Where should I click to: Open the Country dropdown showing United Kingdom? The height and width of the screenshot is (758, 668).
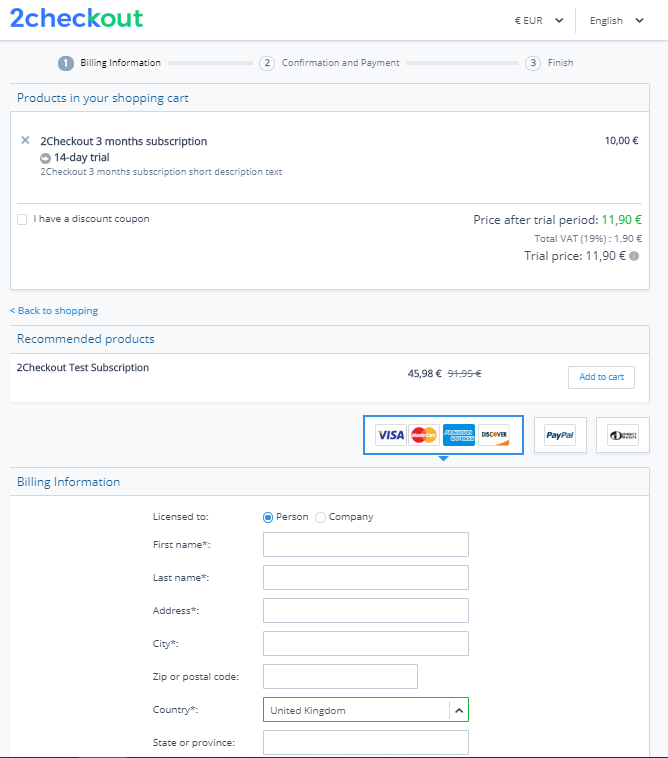pos(366,710)
